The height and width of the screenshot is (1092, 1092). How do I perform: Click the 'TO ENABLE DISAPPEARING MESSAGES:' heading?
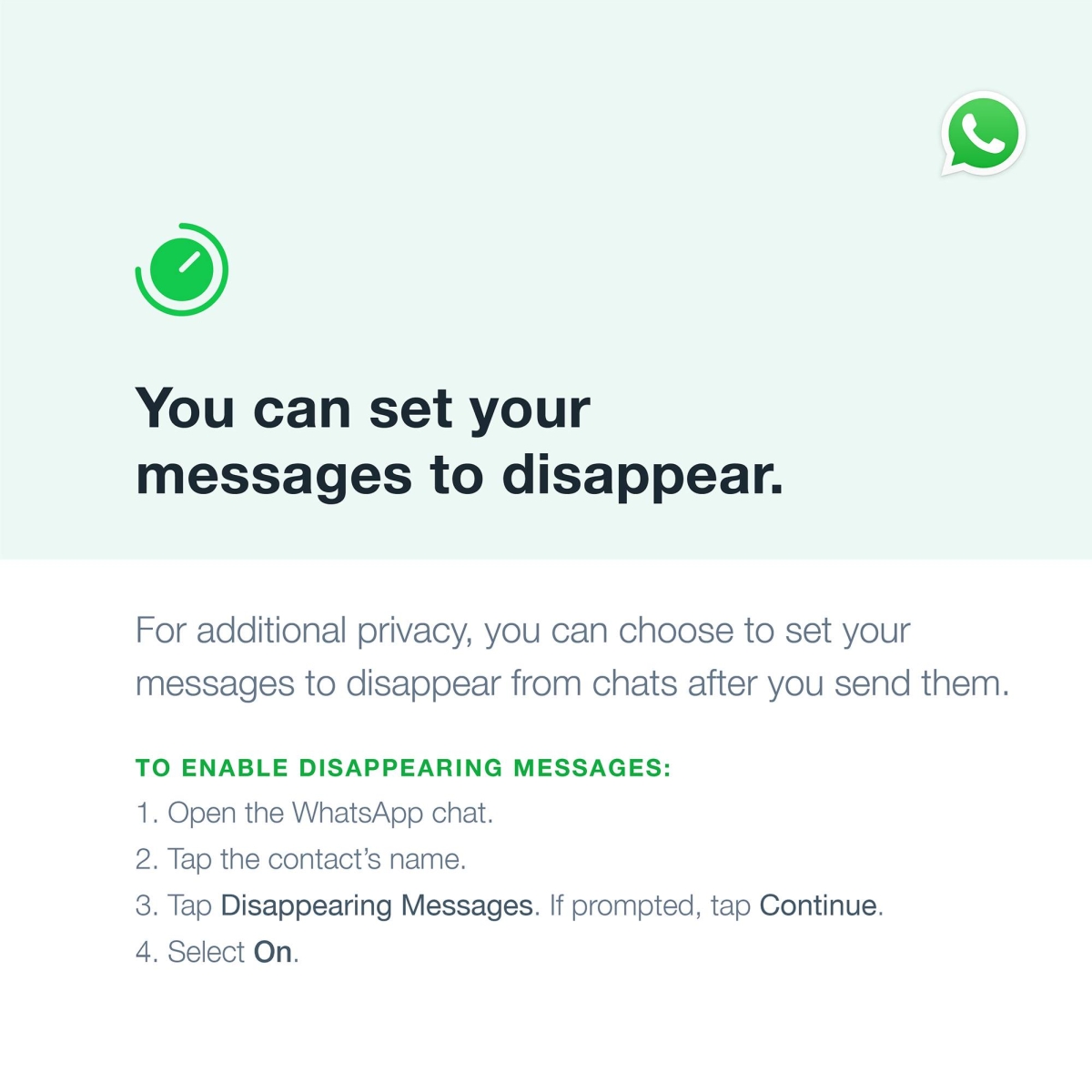coord(403,768)
